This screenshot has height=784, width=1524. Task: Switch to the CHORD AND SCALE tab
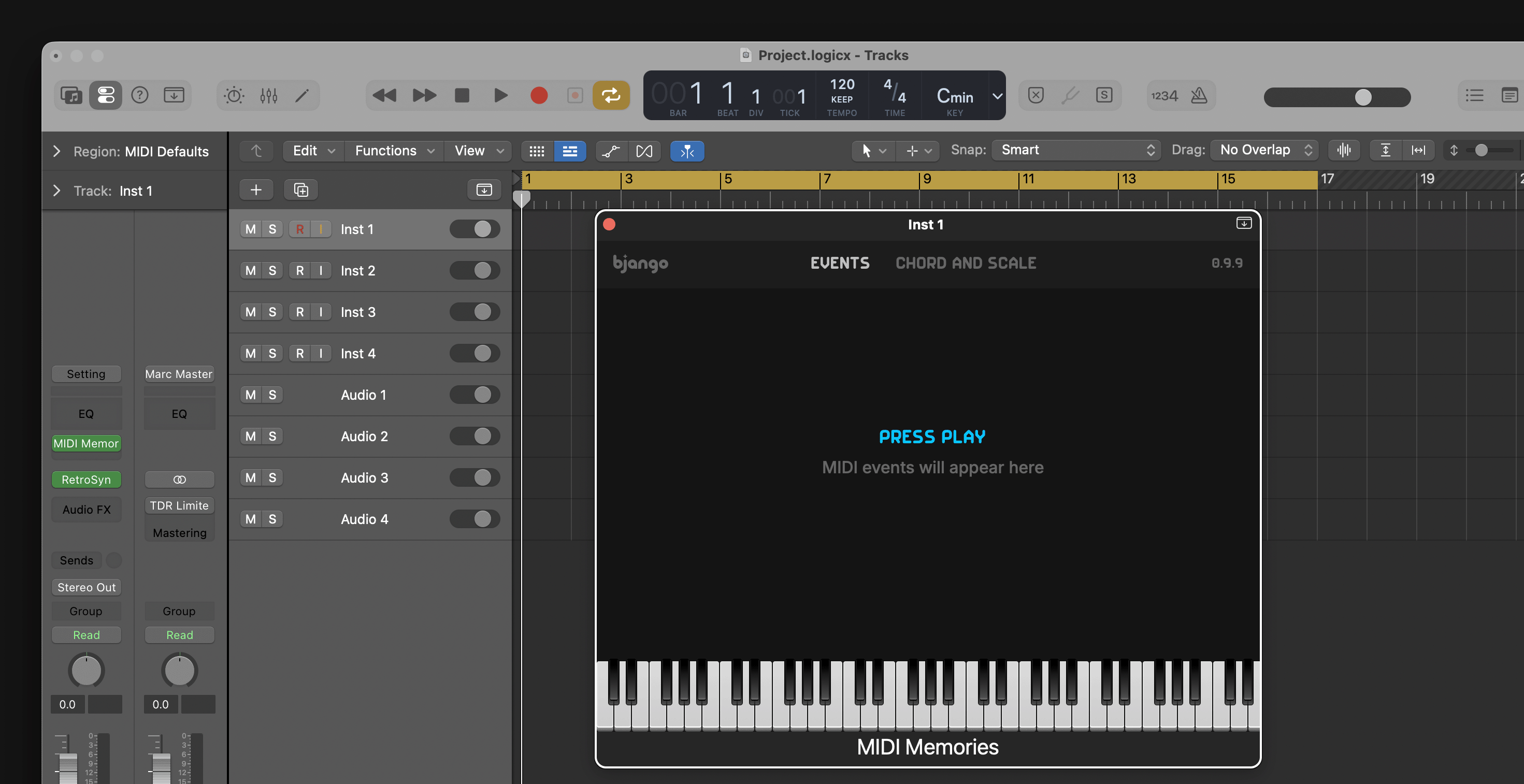[966, 263]
